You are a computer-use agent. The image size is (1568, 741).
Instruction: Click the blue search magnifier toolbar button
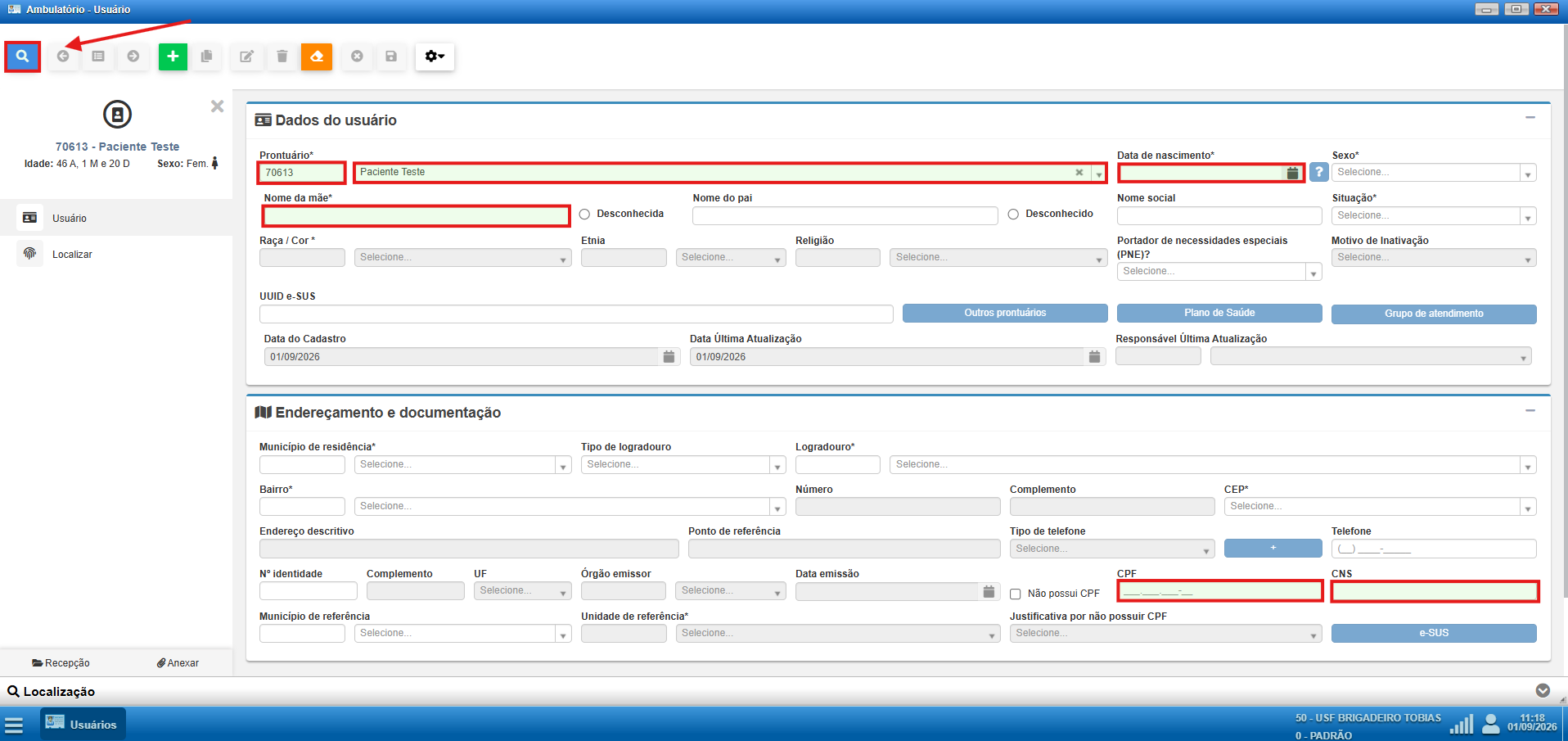tap(22, 56)
